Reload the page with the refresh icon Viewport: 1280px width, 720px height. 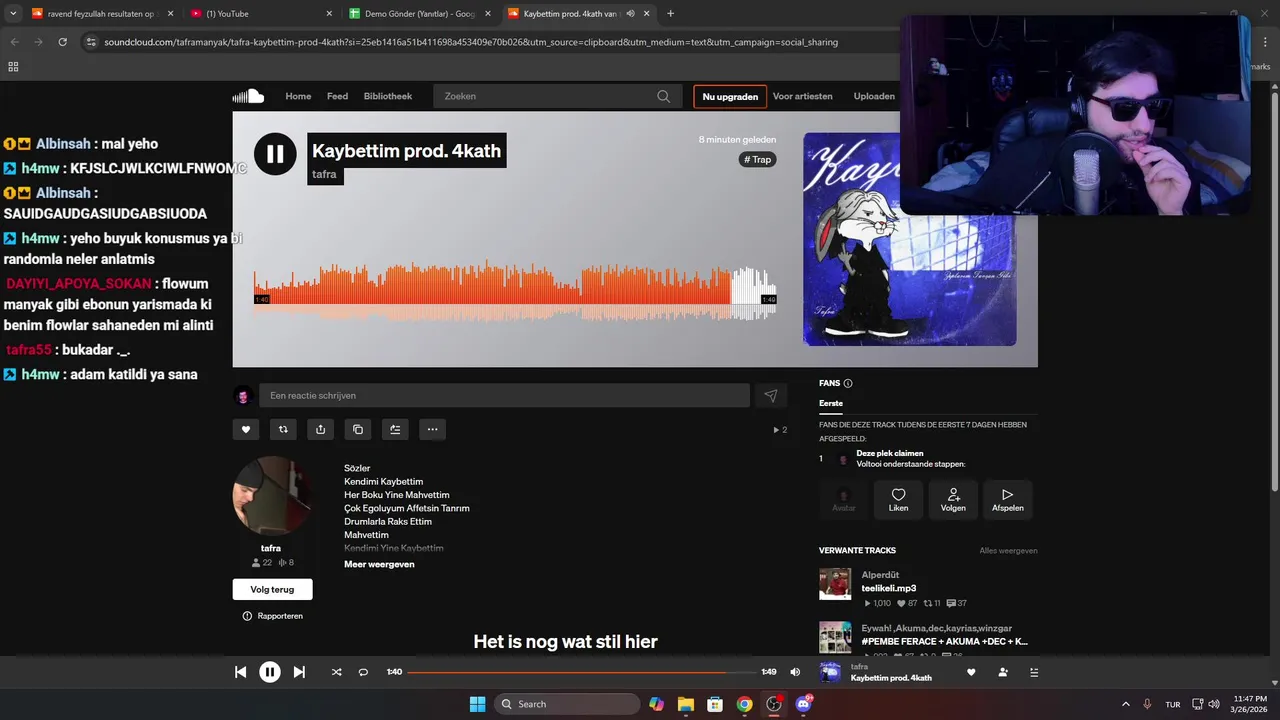[62, 42]
